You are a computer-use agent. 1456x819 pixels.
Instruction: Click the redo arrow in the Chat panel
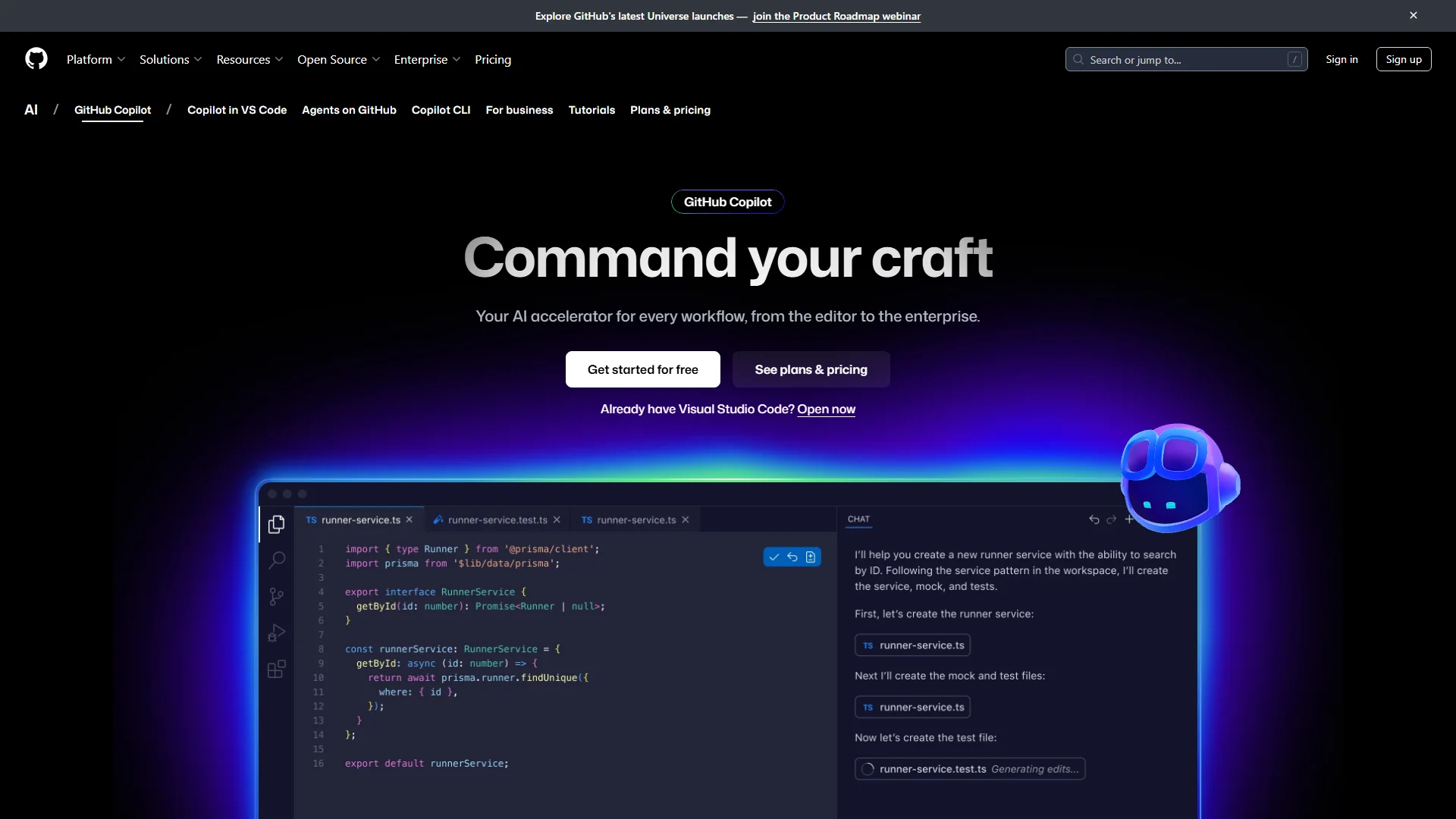click(1112, 519)
